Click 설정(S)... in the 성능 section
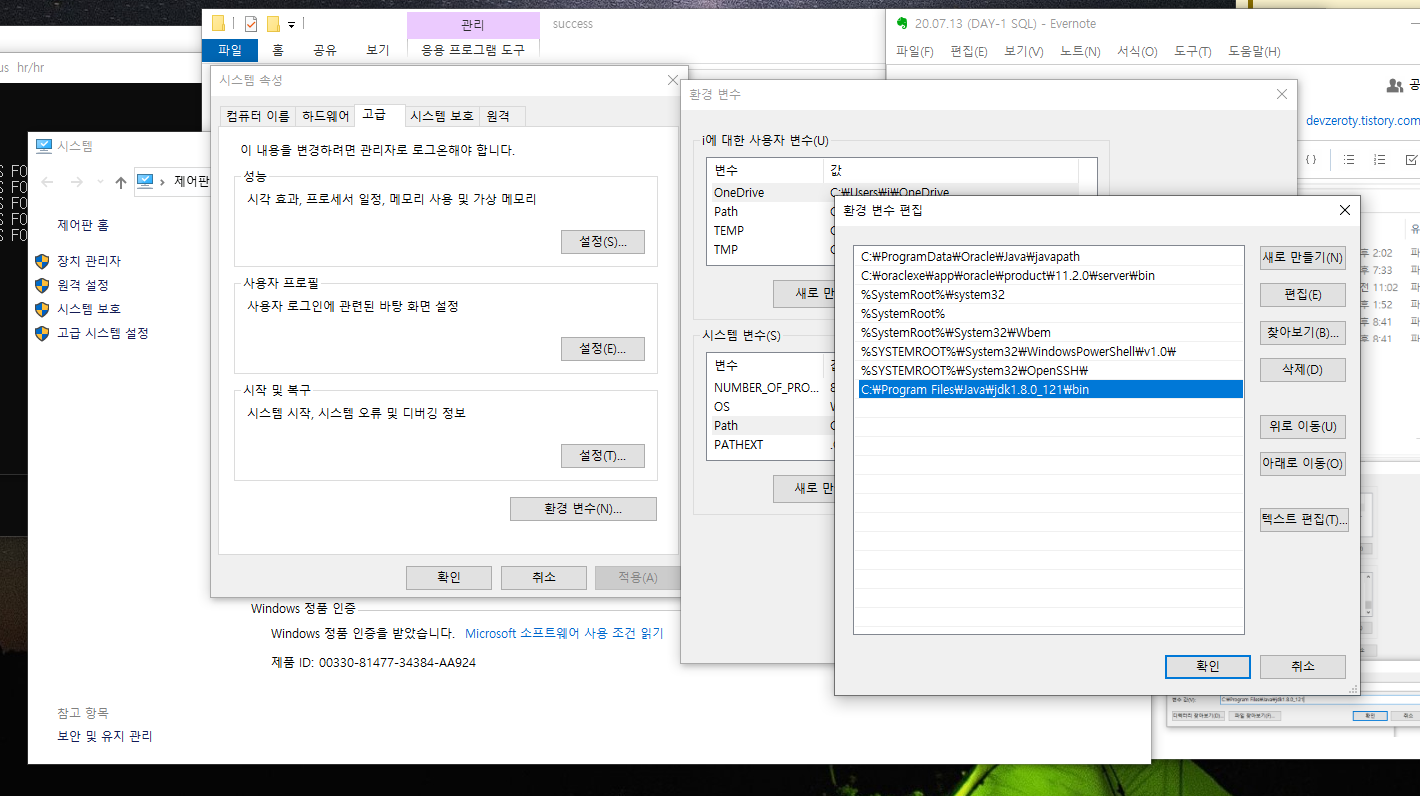 pyautogui.click(x=603, y=242)
